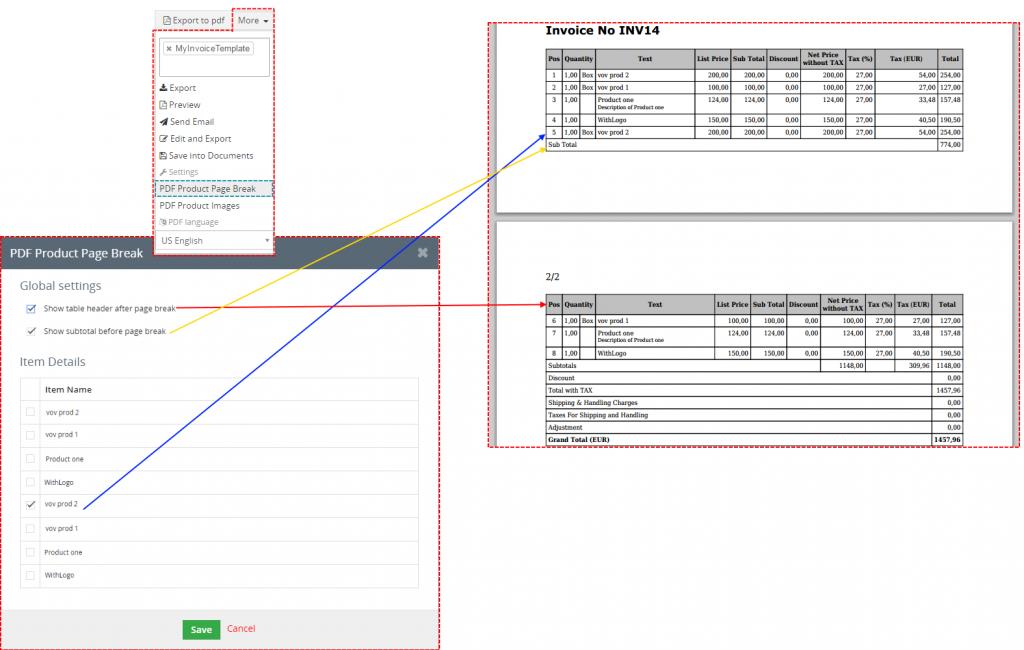
Task: Expand the US English language dropdown
Action: (x=214, y=241)
